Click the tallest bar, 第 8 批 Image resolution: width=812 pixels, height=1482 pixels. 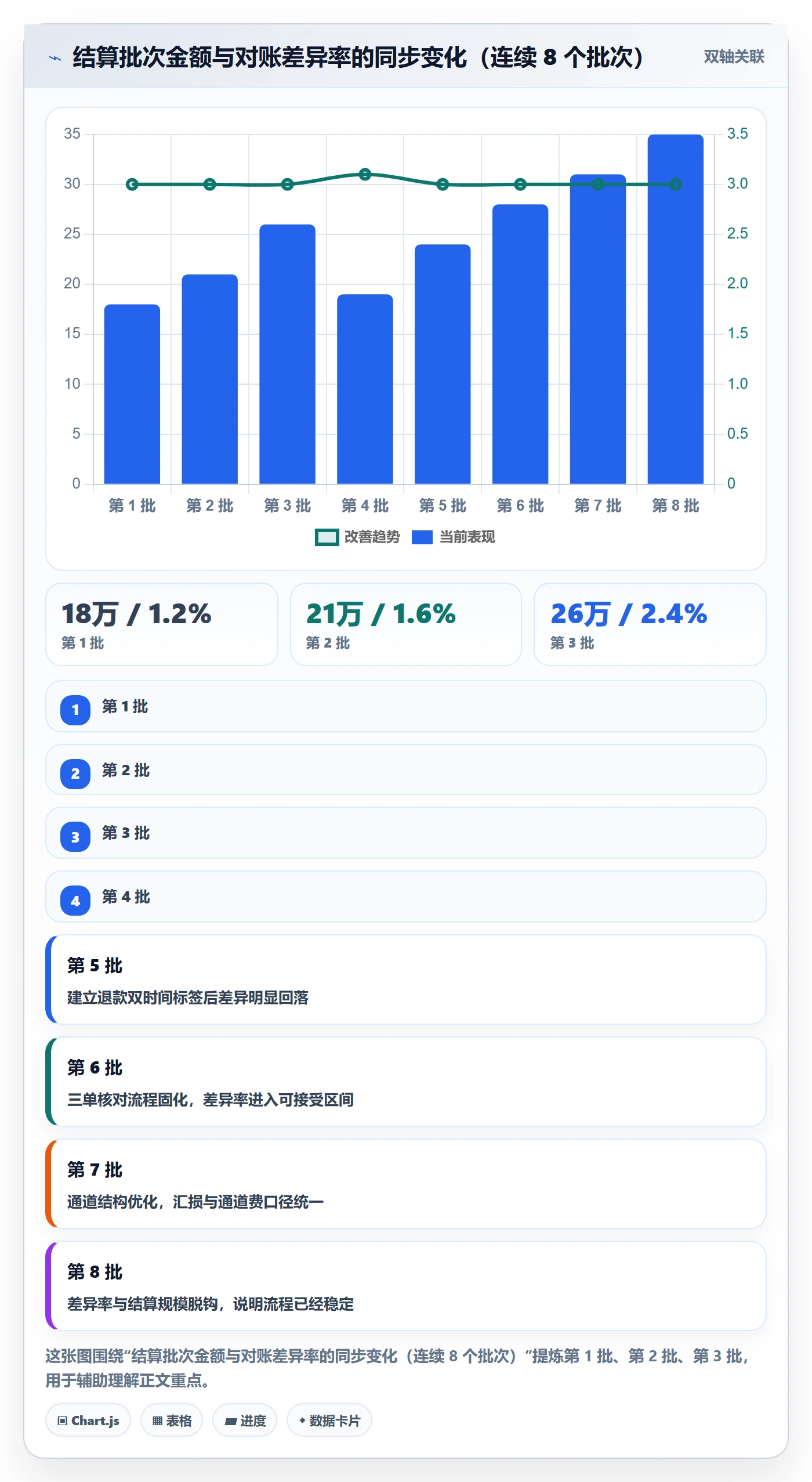[676, 309]
